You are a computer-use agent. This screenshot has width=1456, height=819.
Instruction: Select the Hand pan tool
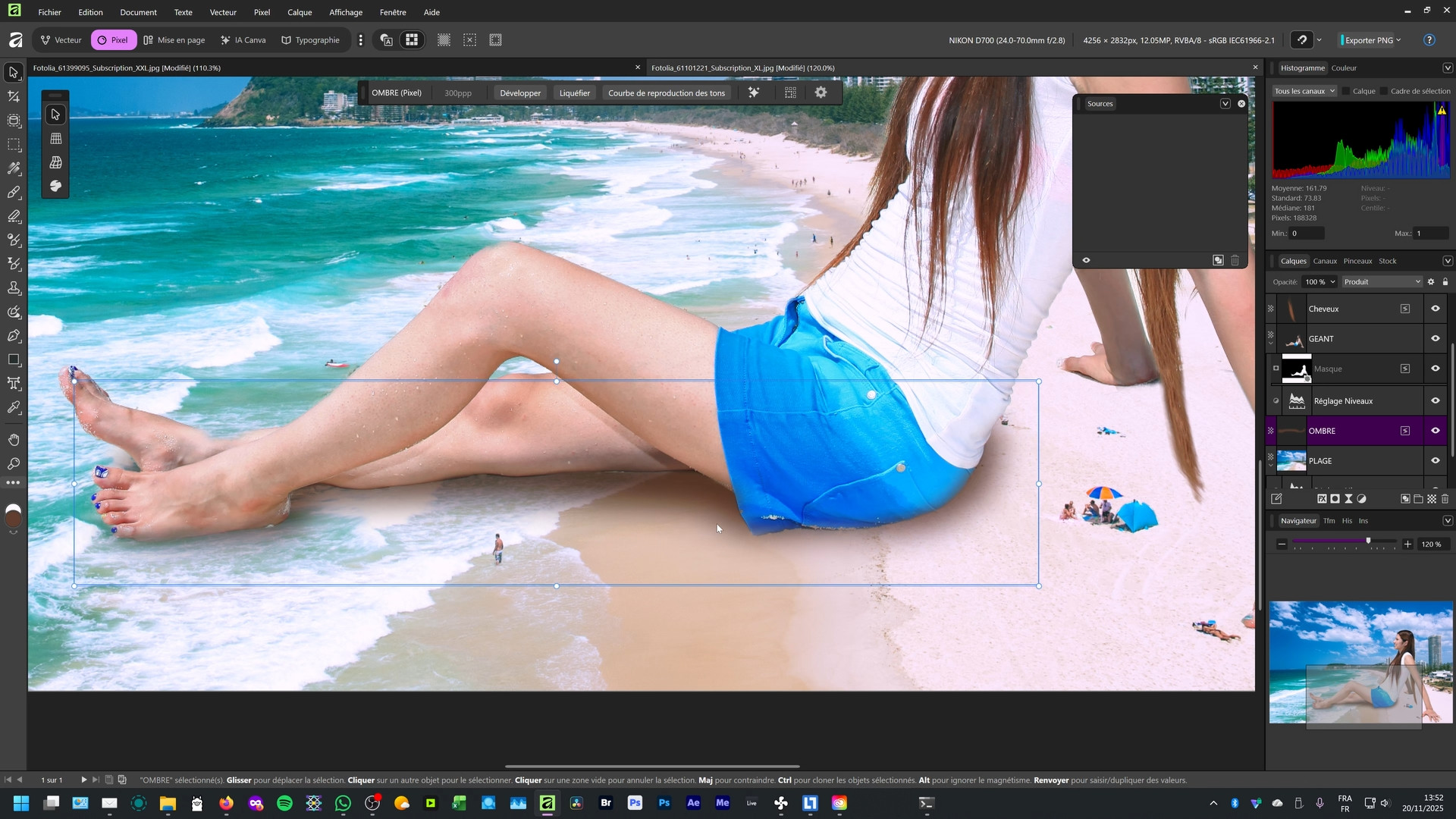[x=14, y=440]
